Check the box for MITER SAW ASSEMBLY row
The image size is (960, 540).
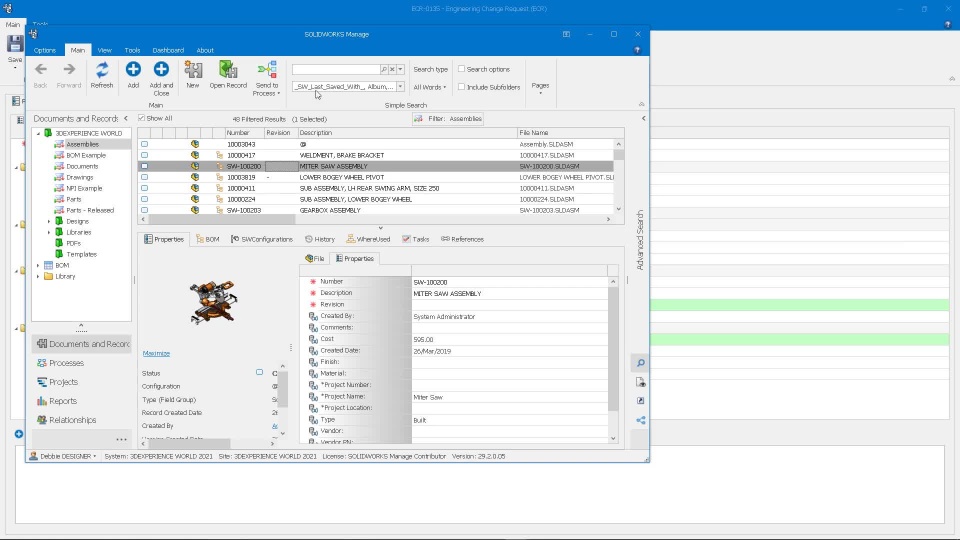click(144, 167)
